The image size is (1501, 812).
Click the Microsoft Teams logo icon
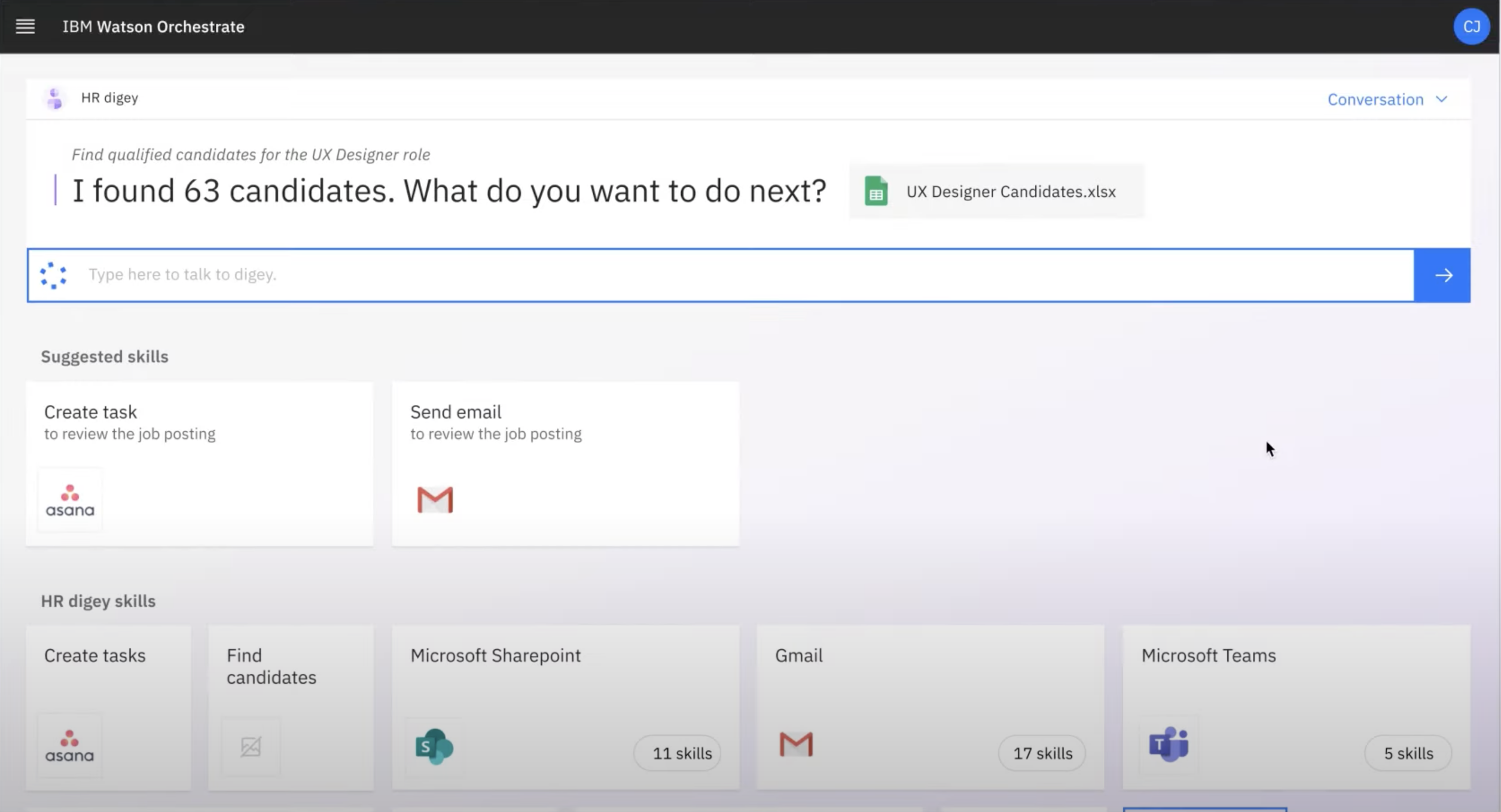click(1169, 744)
